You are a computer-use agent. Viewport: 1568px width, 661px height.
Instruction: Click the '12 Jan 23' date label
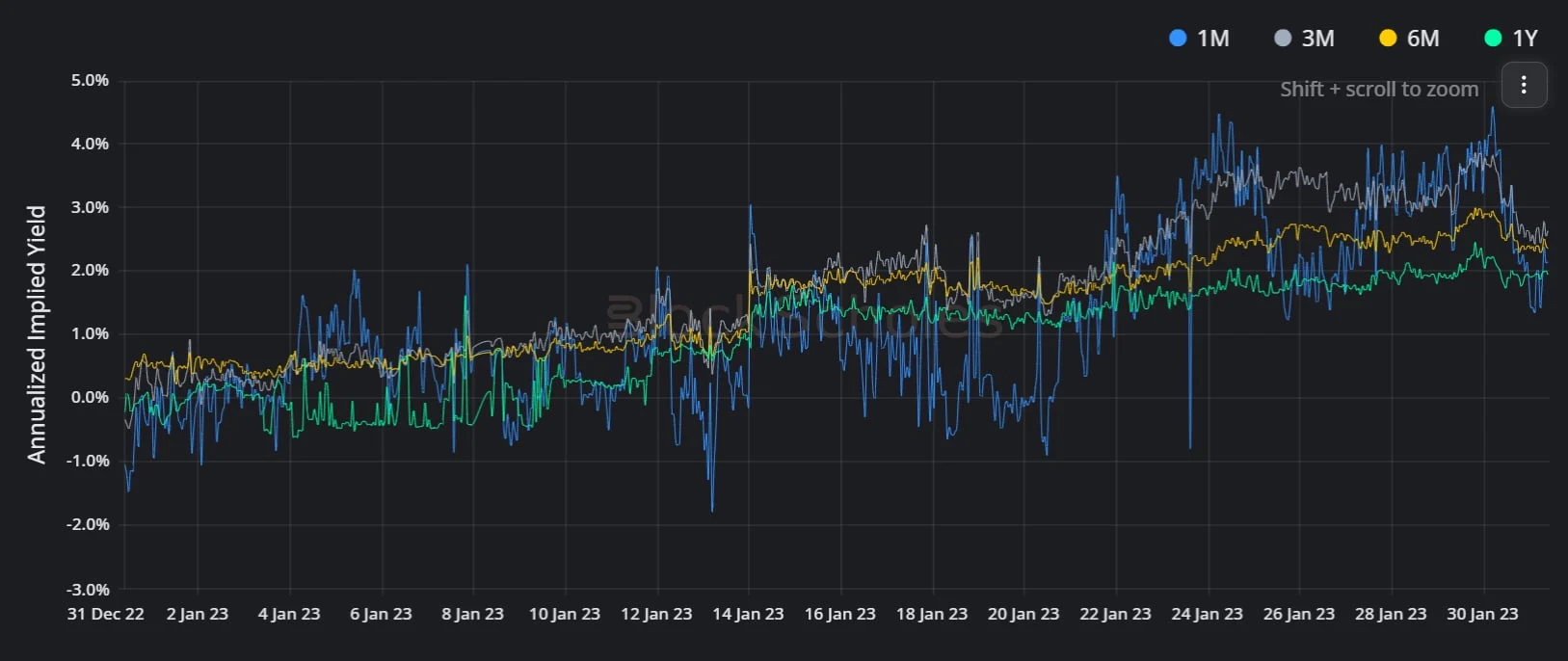[656, 614]
